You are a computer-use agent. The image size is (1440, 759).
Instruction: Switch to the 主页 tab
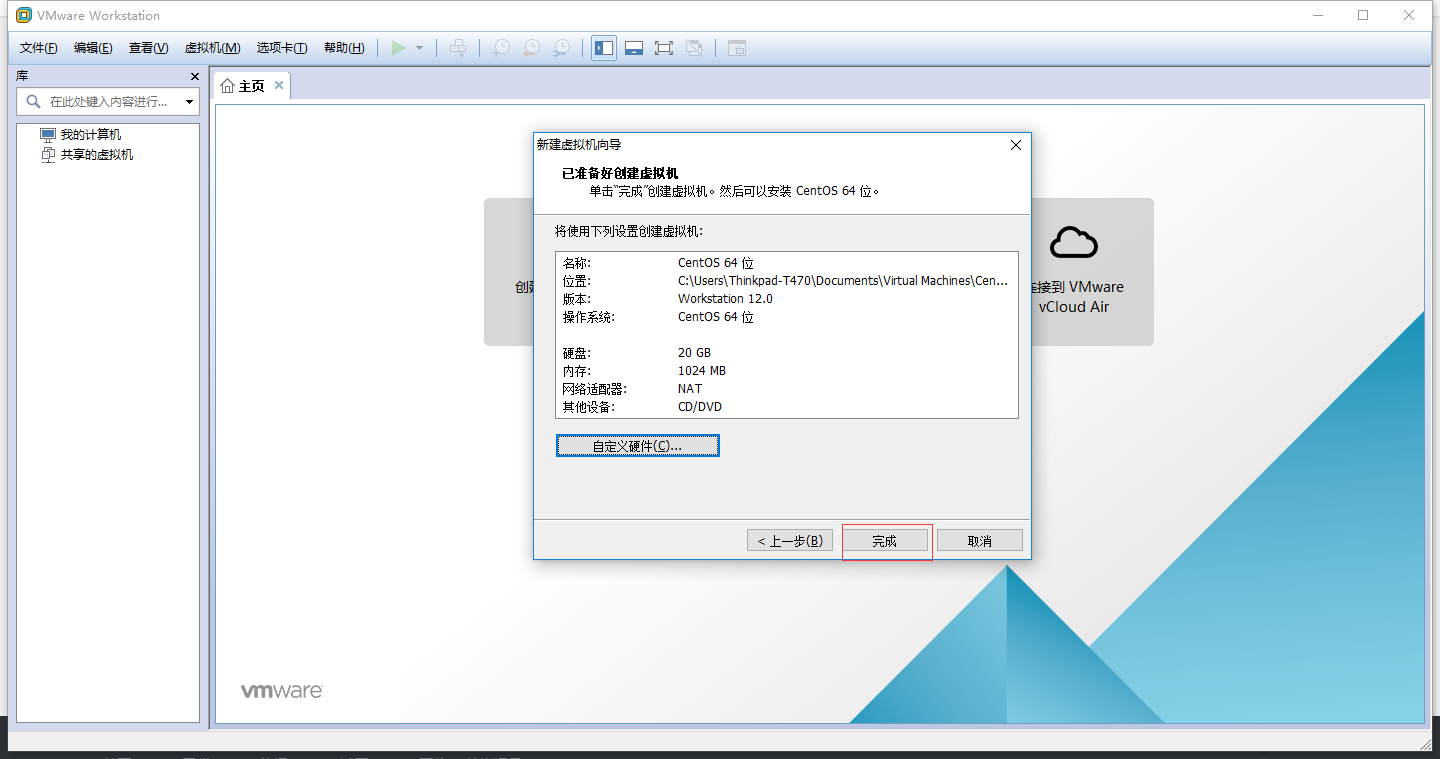(252, 86)
